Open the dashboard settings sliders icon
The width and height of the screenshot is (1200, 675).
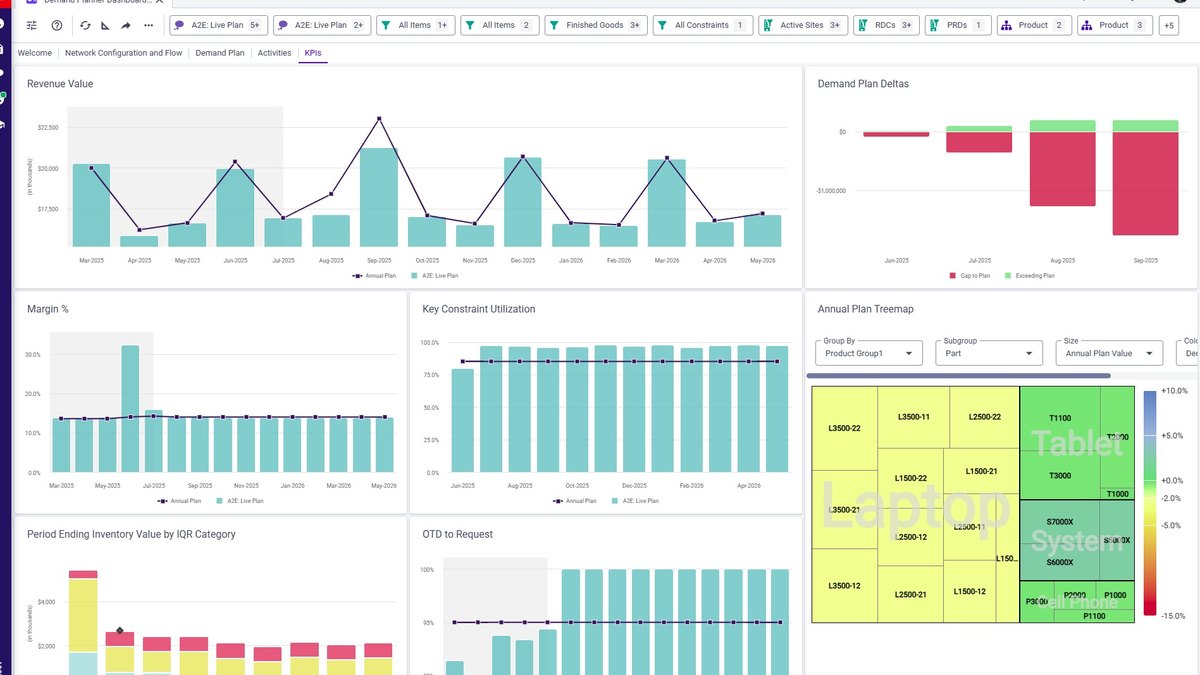point(32,25)
